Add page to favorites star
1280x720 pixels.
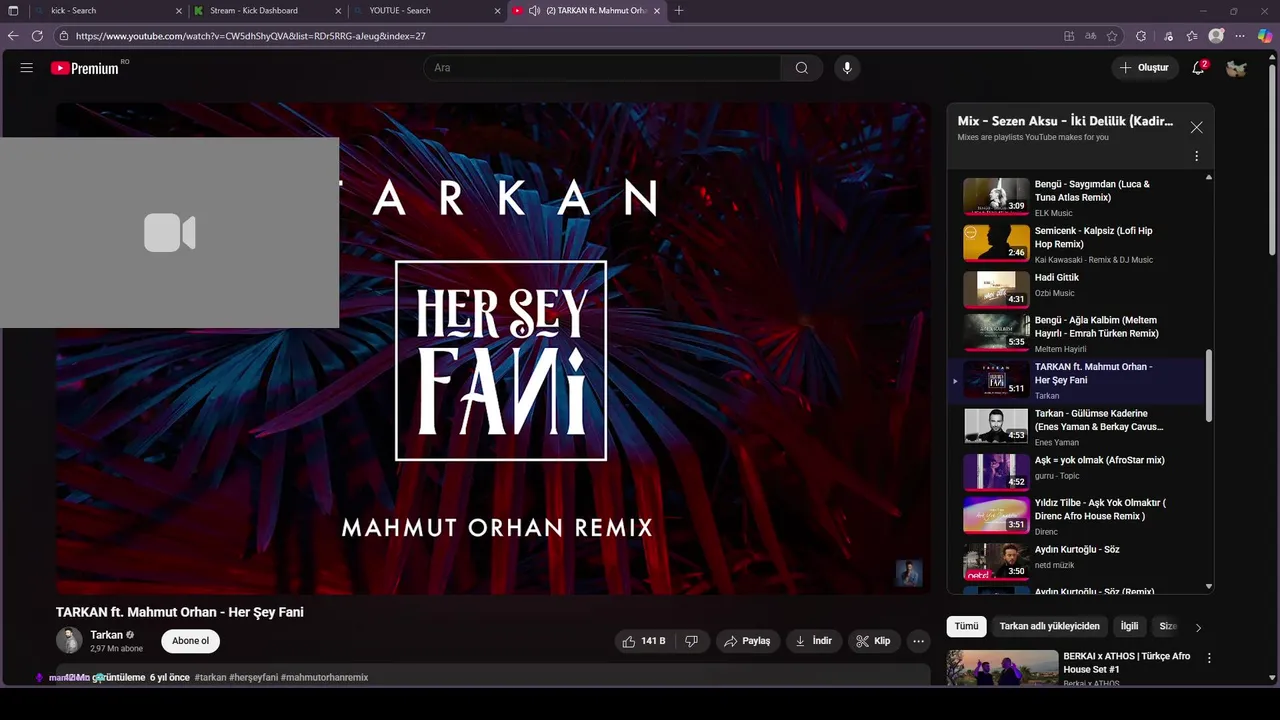pos(1112,36)
